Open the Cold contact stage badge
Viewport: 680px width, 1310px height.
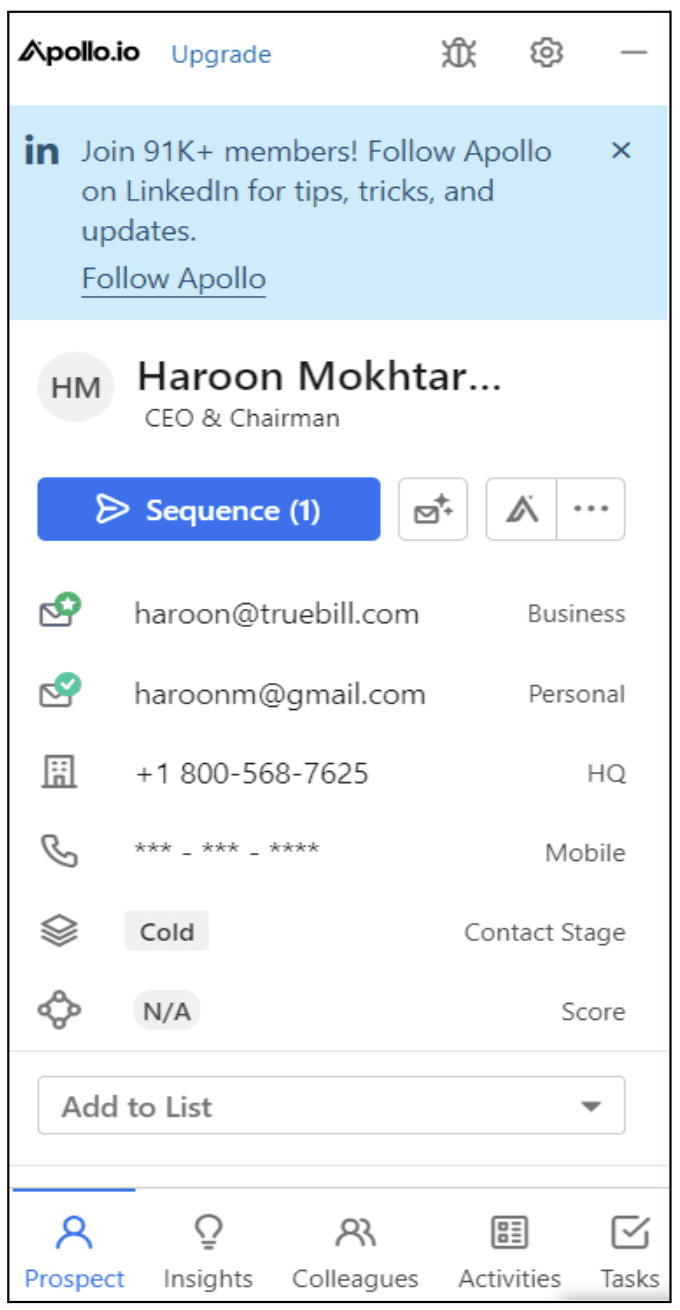coord(167,931)
